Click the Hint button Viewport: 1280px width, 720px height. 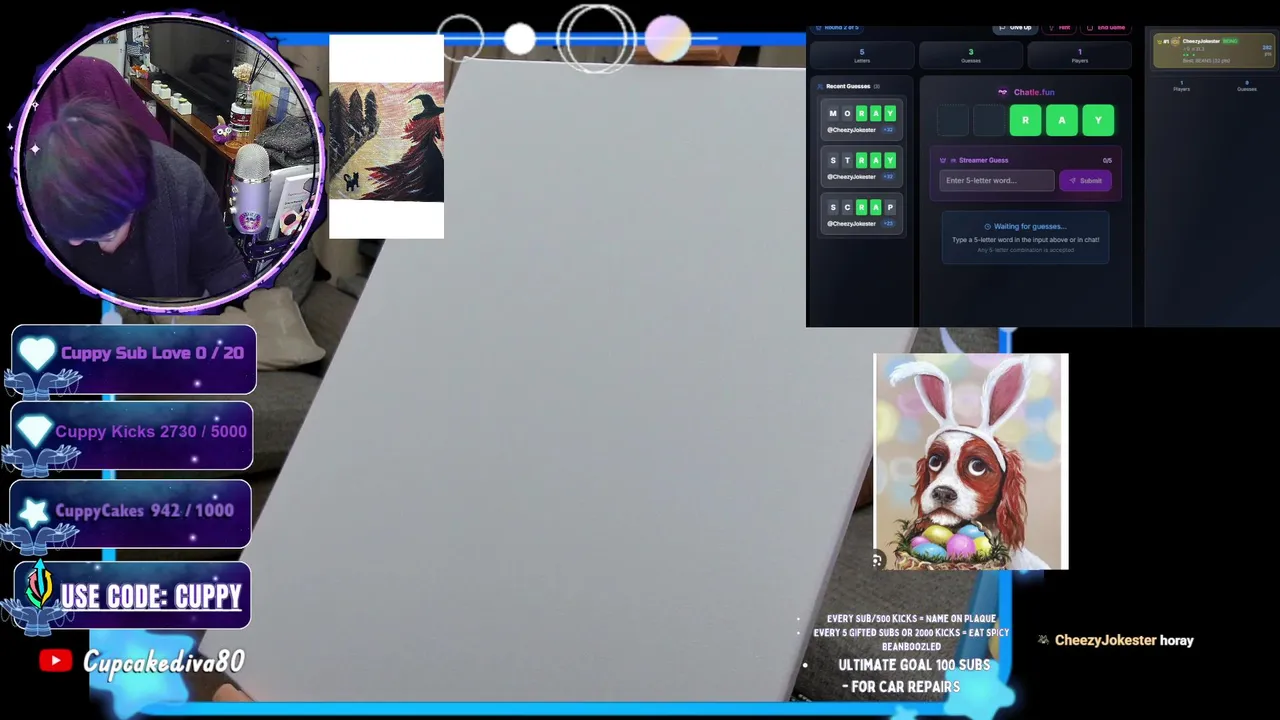coord(1059,27)
